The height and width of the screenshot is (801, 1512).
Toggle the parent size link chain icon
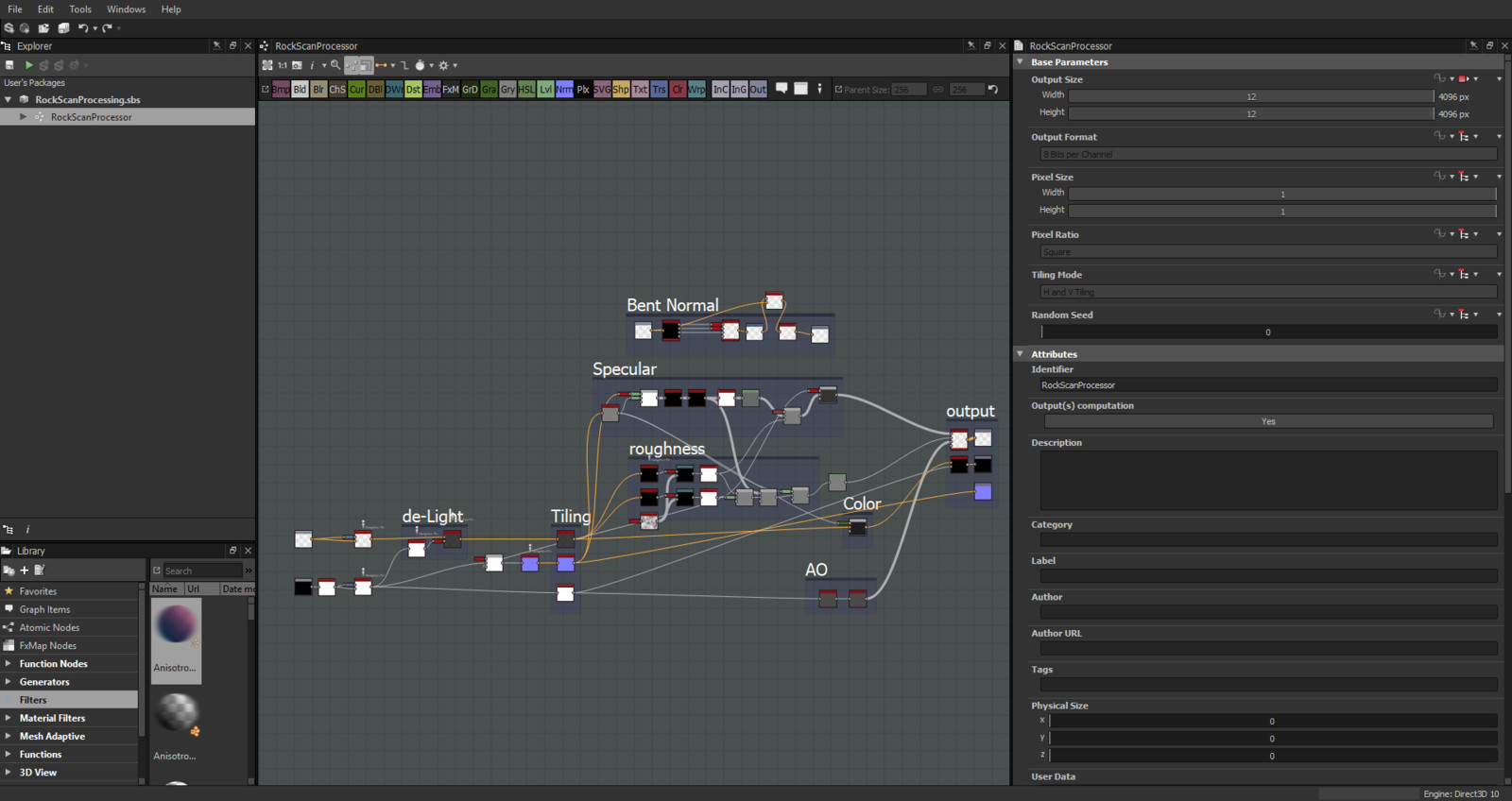pos(937,89)
